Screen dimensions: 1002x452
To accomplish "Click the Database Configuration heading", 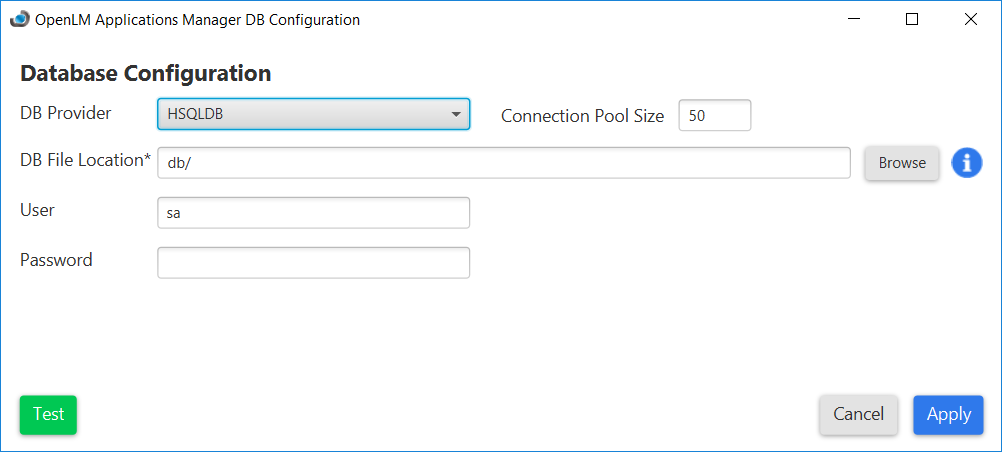I will pyautogui.click(x=146, y=73).
